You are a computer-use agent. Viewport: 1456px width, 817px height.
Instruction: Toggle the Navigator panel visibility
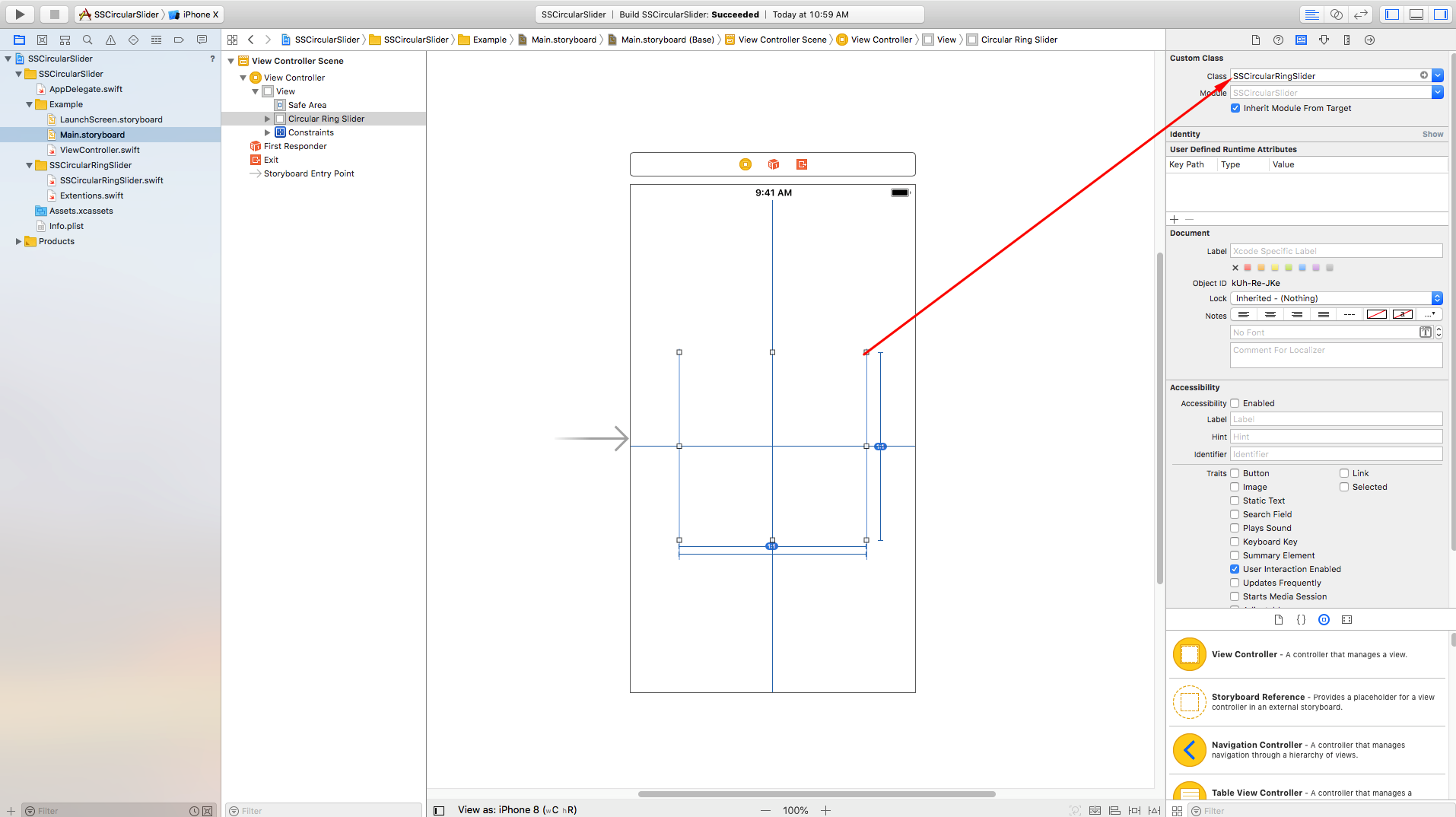pyautogui.click(x=1392, y=14)
